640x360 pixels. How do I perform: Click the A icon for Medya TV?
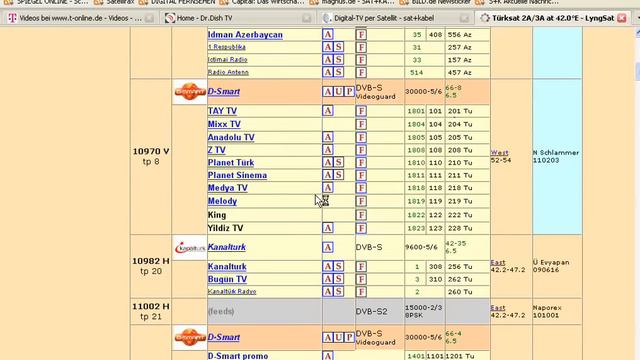click(x=328, y=188)
